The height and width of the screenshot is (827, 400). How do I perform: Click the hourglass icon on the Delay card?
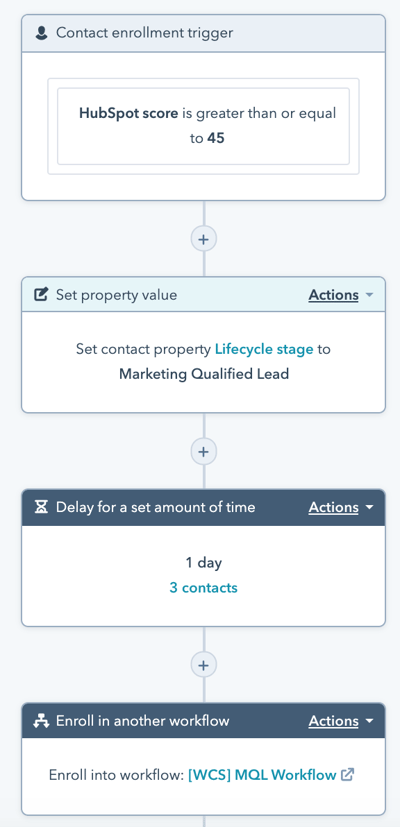tap(41, 507)
